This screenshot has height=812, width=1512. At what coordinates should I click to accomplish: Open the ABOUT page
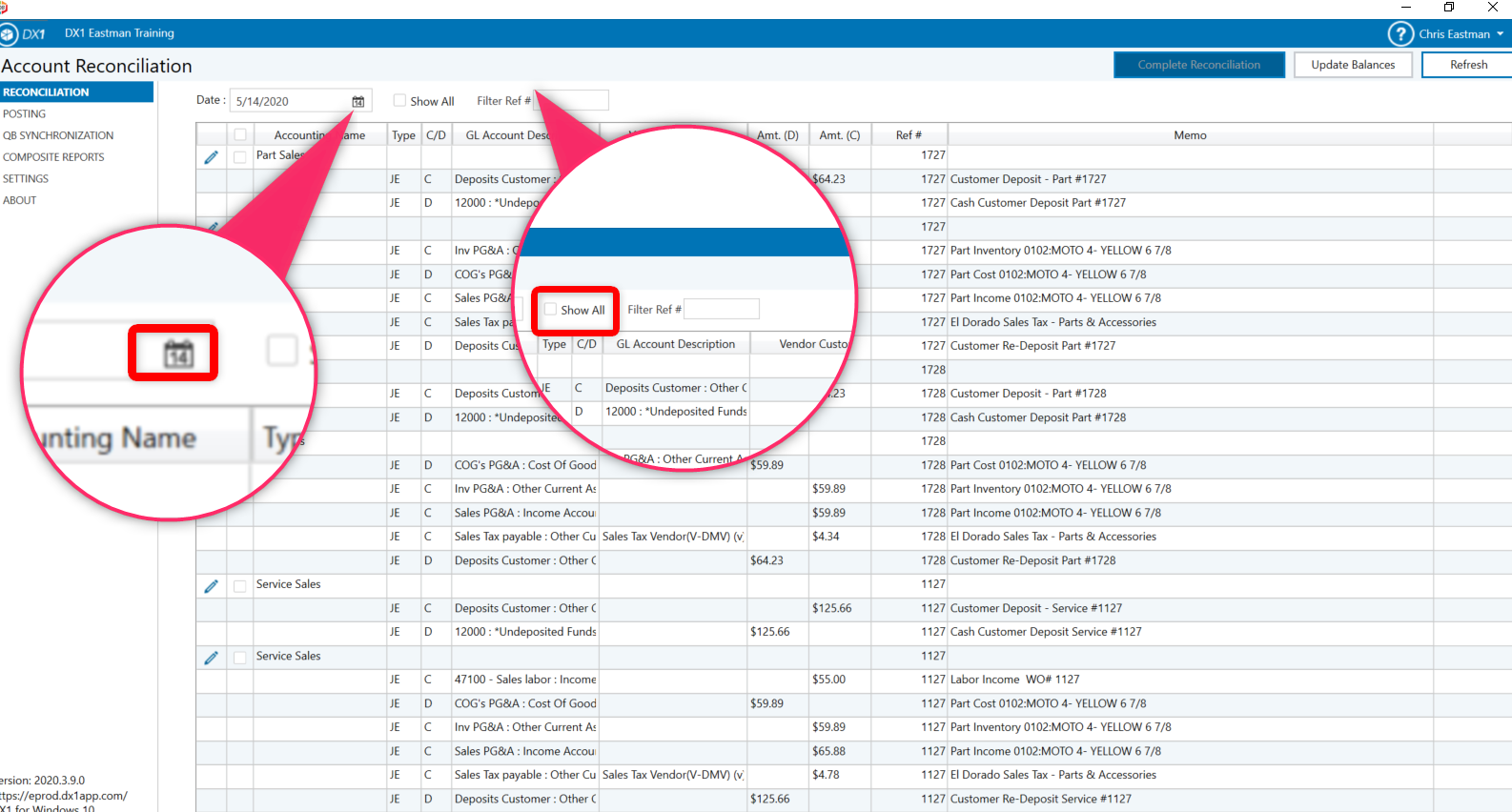tap(20, 200)
